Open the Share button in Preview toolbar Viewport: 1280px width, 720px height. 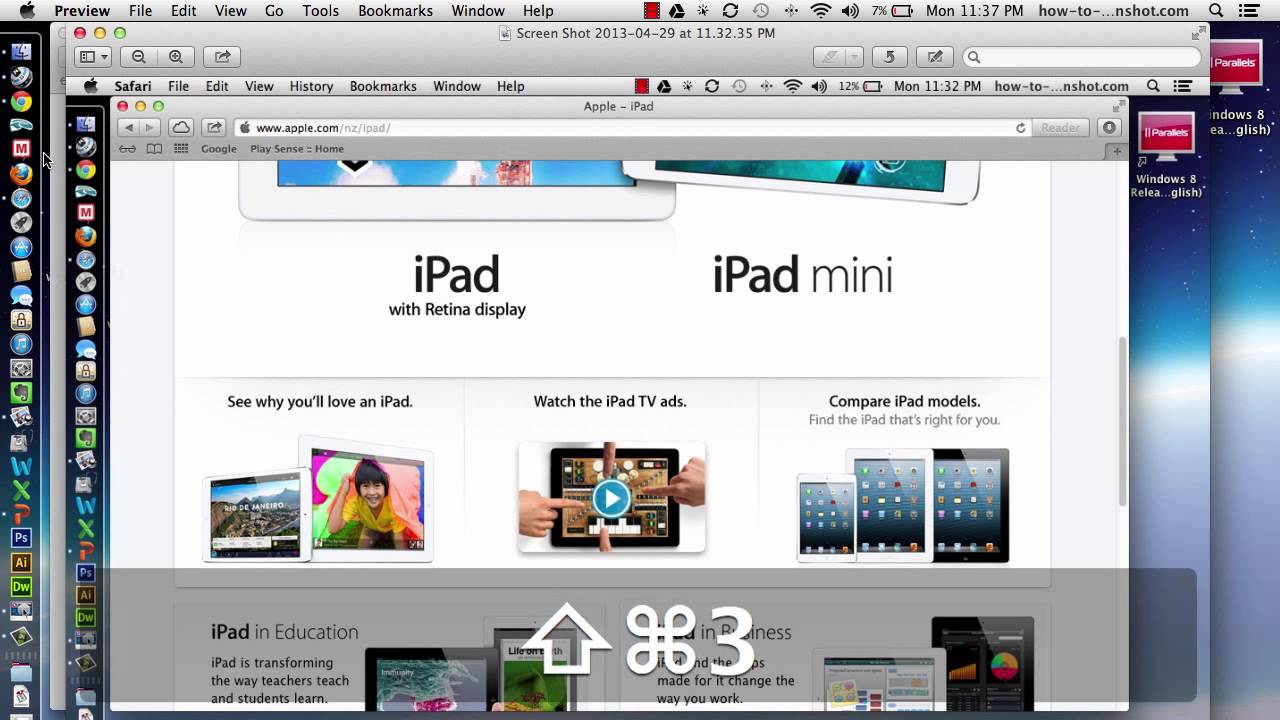point(222,57)
